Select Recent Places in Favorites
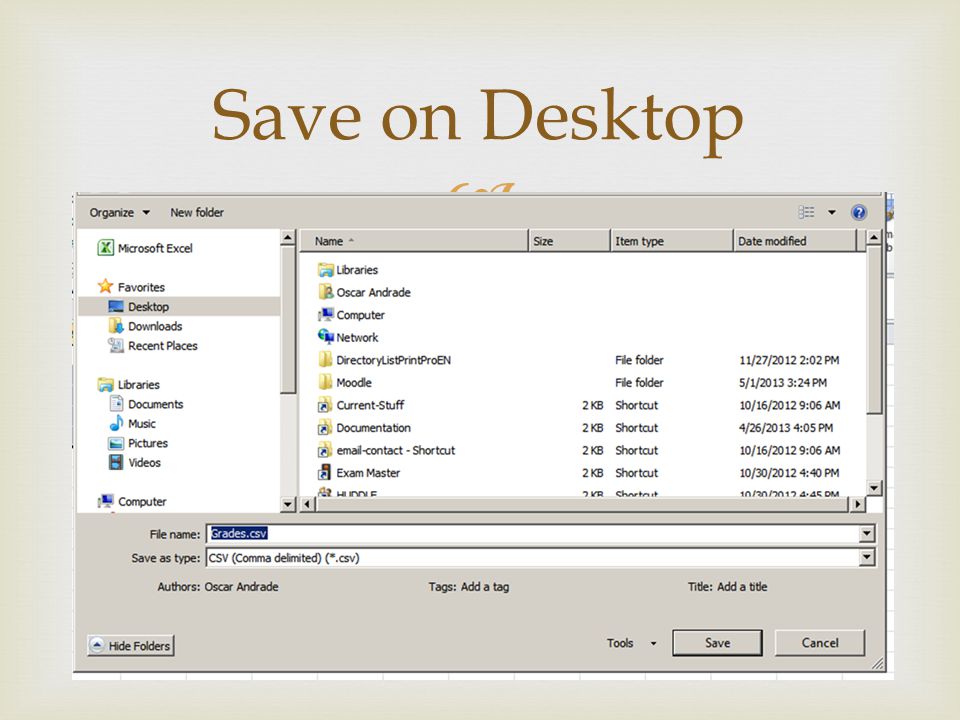Viewport: 960px width, 720px height. click(163, 346)
